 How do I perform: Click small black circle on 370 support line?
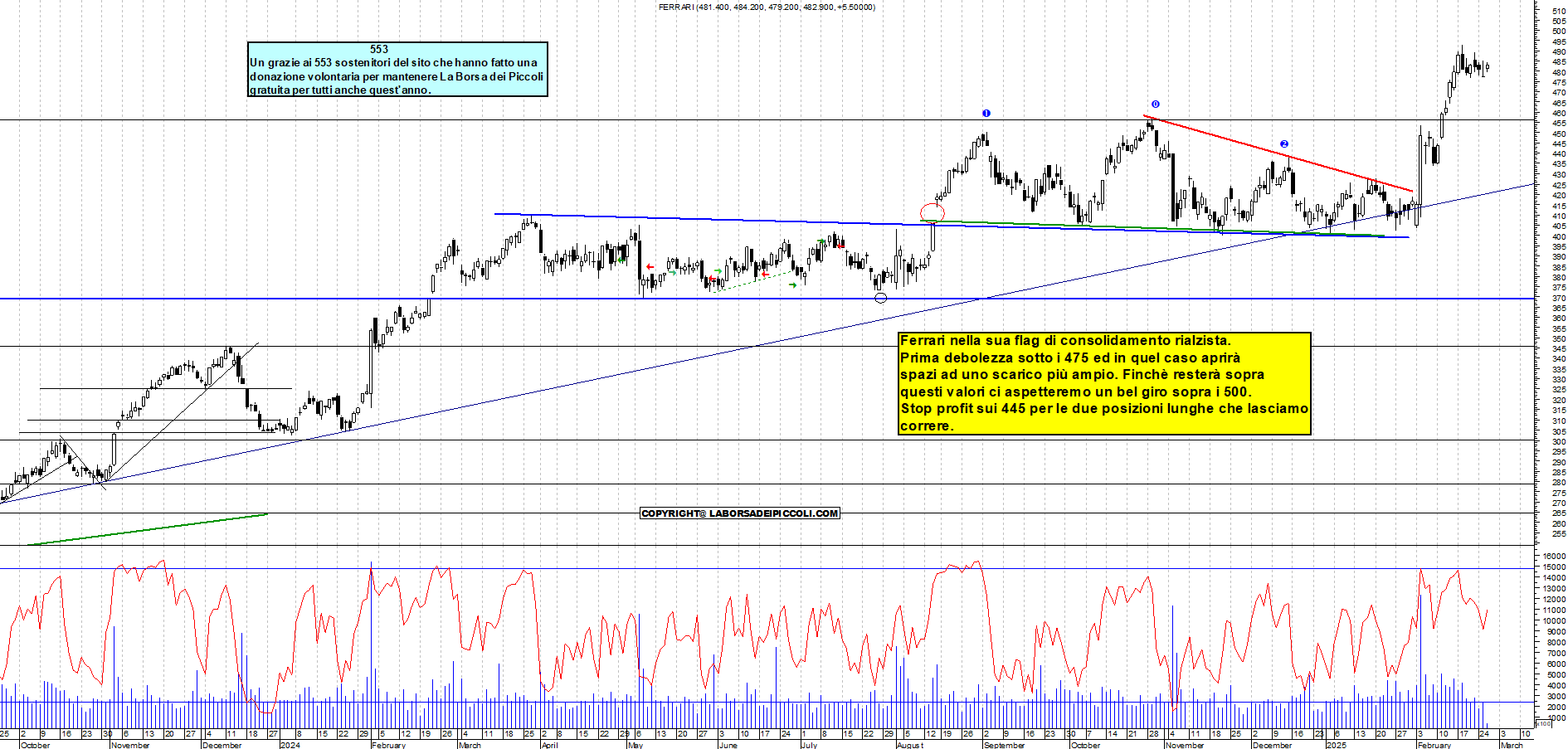[881, 298]
